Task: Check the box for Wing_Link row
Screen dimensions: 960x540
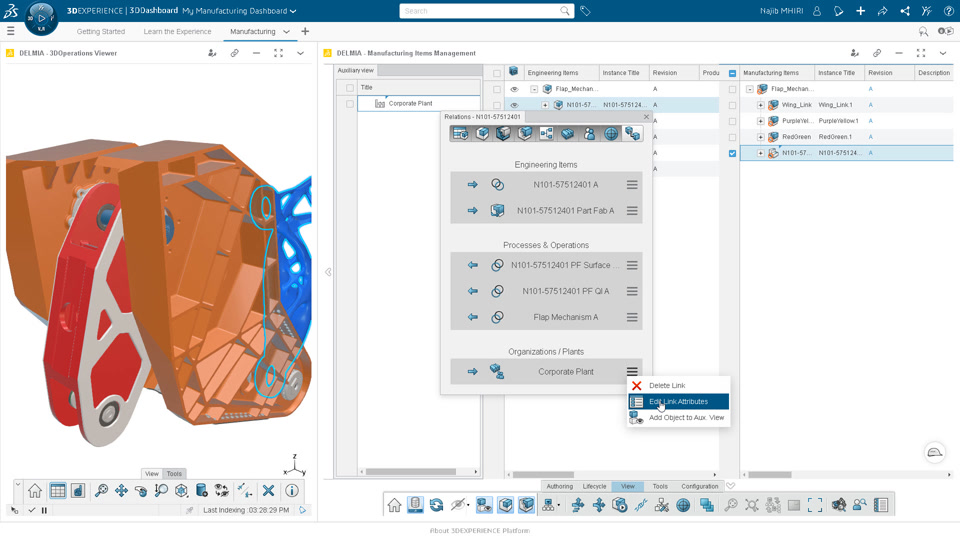Action: point(732,105)
